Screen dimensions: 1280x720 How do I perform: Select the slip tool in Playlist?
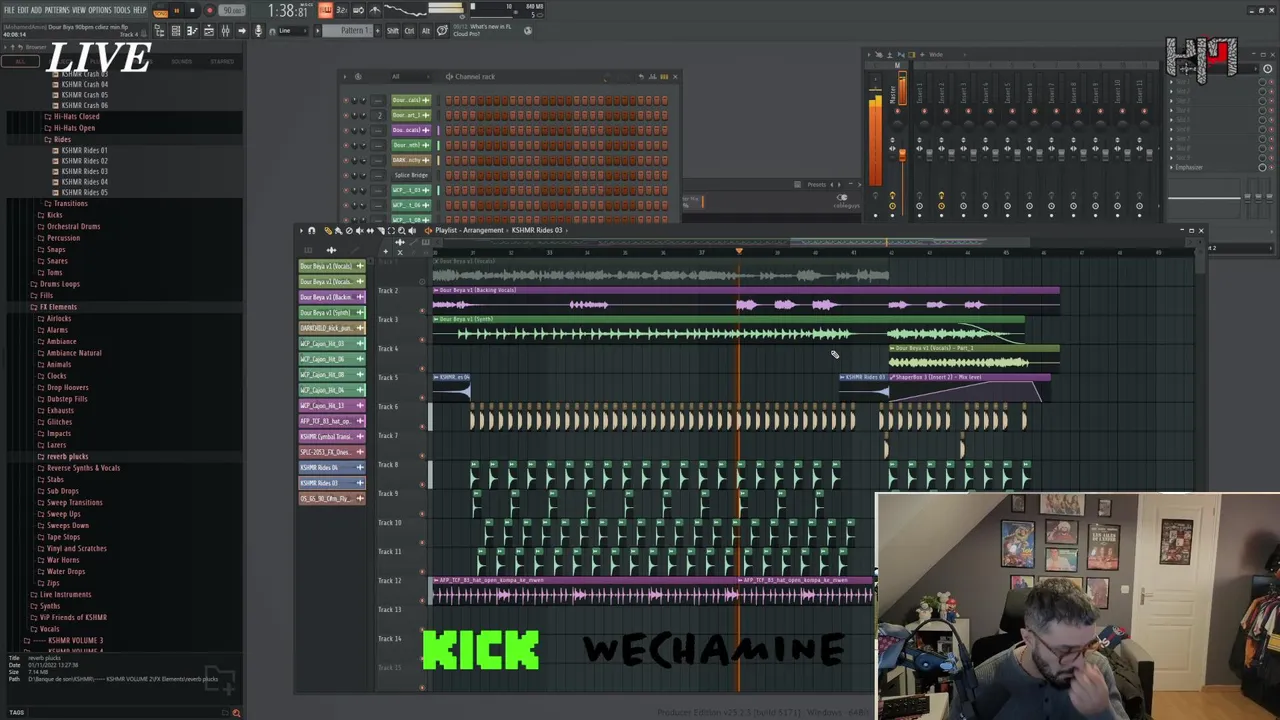370,230
